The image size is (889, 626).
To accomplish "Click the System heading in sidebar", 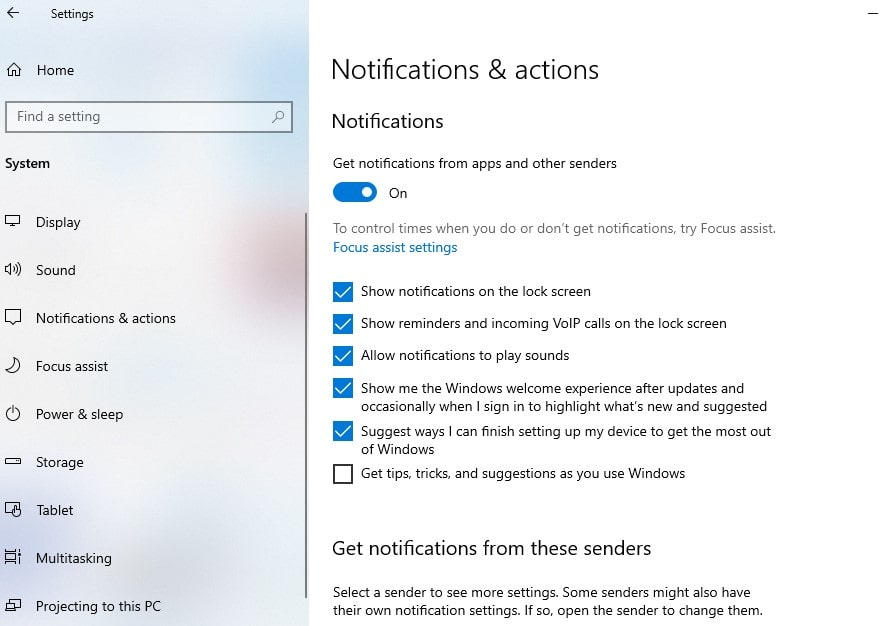I will pyautogui.click(x=27, y=163).
